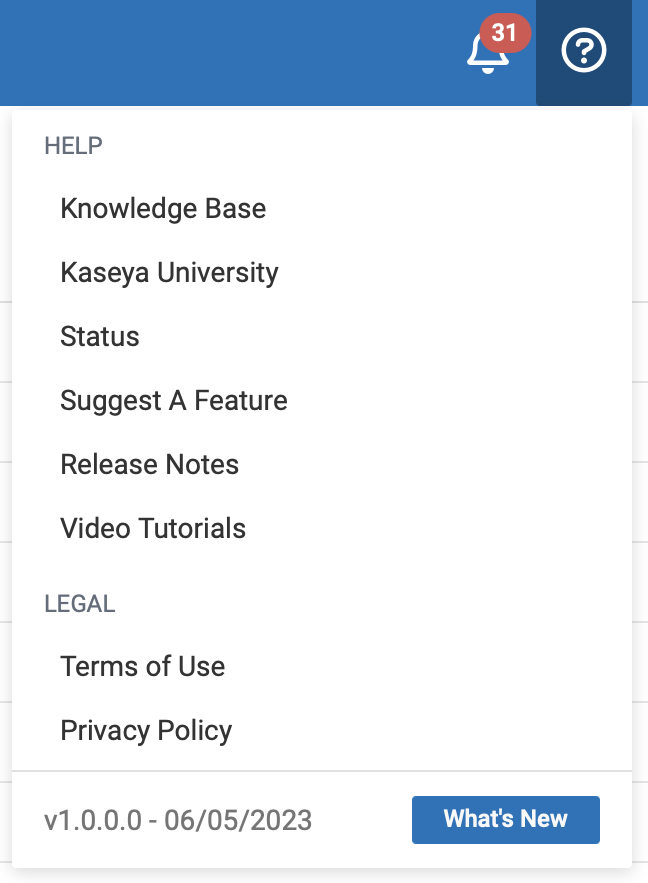View the Privacy Policy

click(146, 730)
